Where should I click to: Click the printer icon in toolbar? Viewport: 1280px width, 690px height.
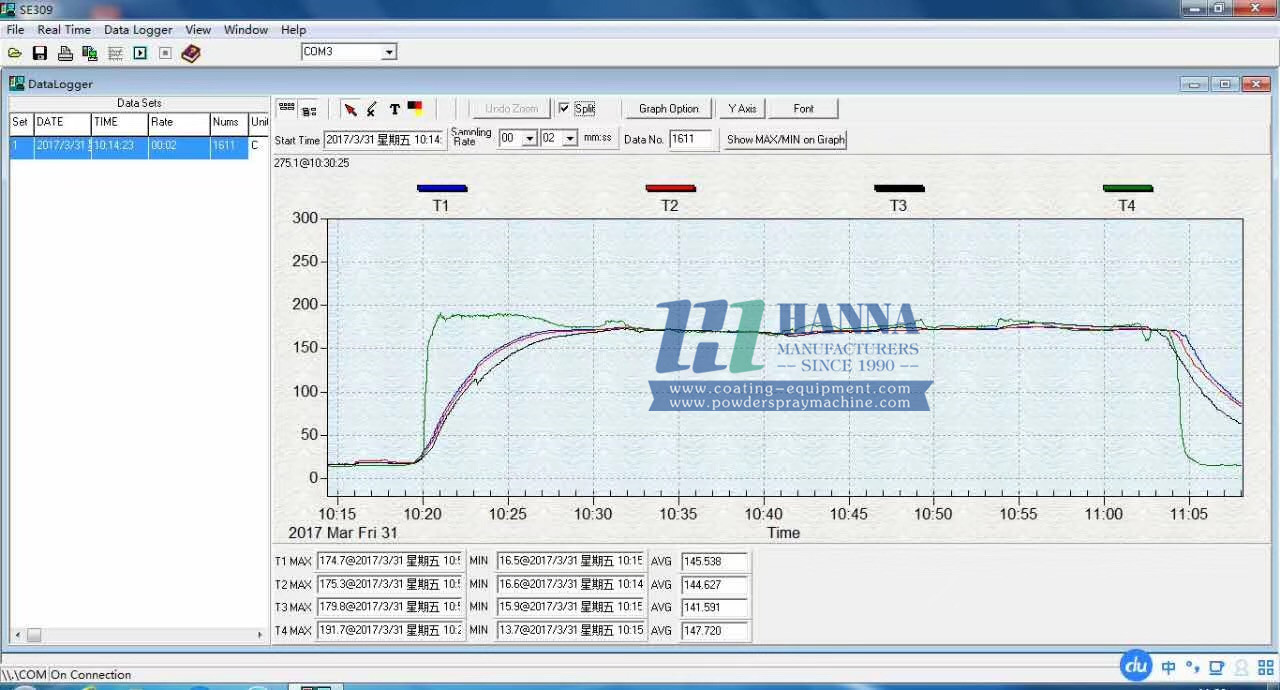tap(65, 53)
